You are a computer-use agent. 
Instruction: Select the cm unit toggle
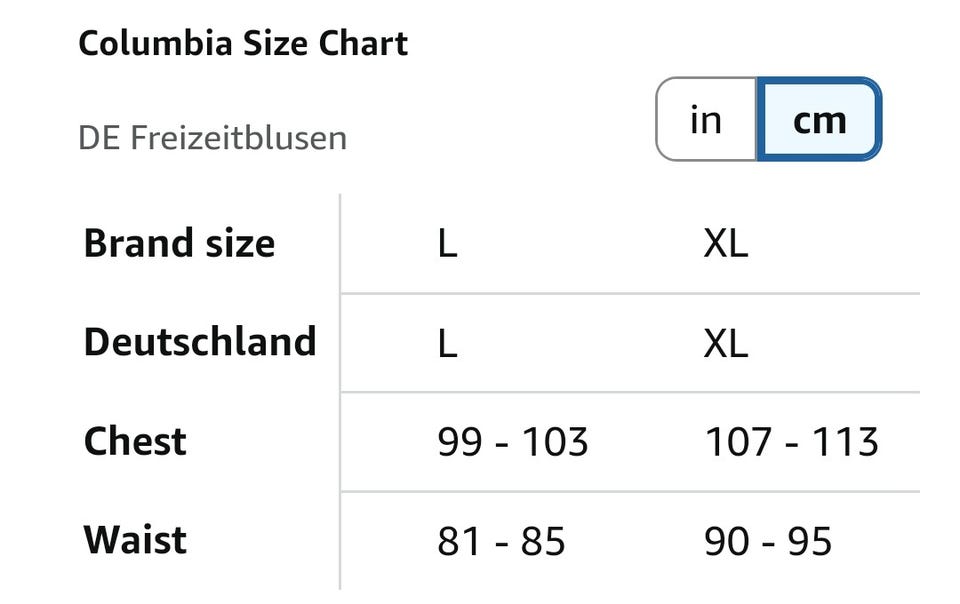819,120
